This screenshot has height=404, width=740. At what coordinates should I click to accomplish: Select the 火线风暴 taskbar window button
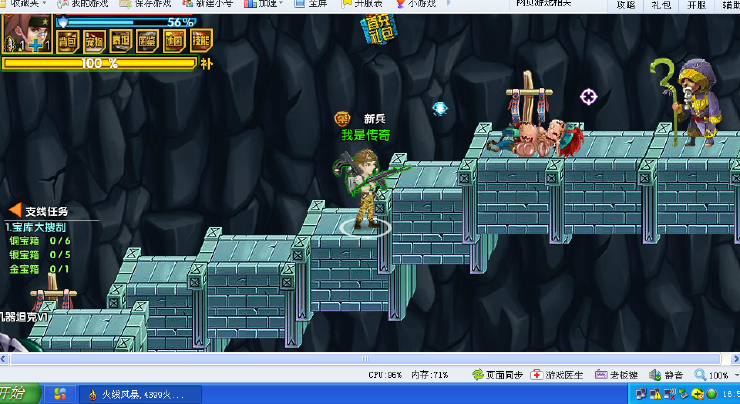coord(140,394)
